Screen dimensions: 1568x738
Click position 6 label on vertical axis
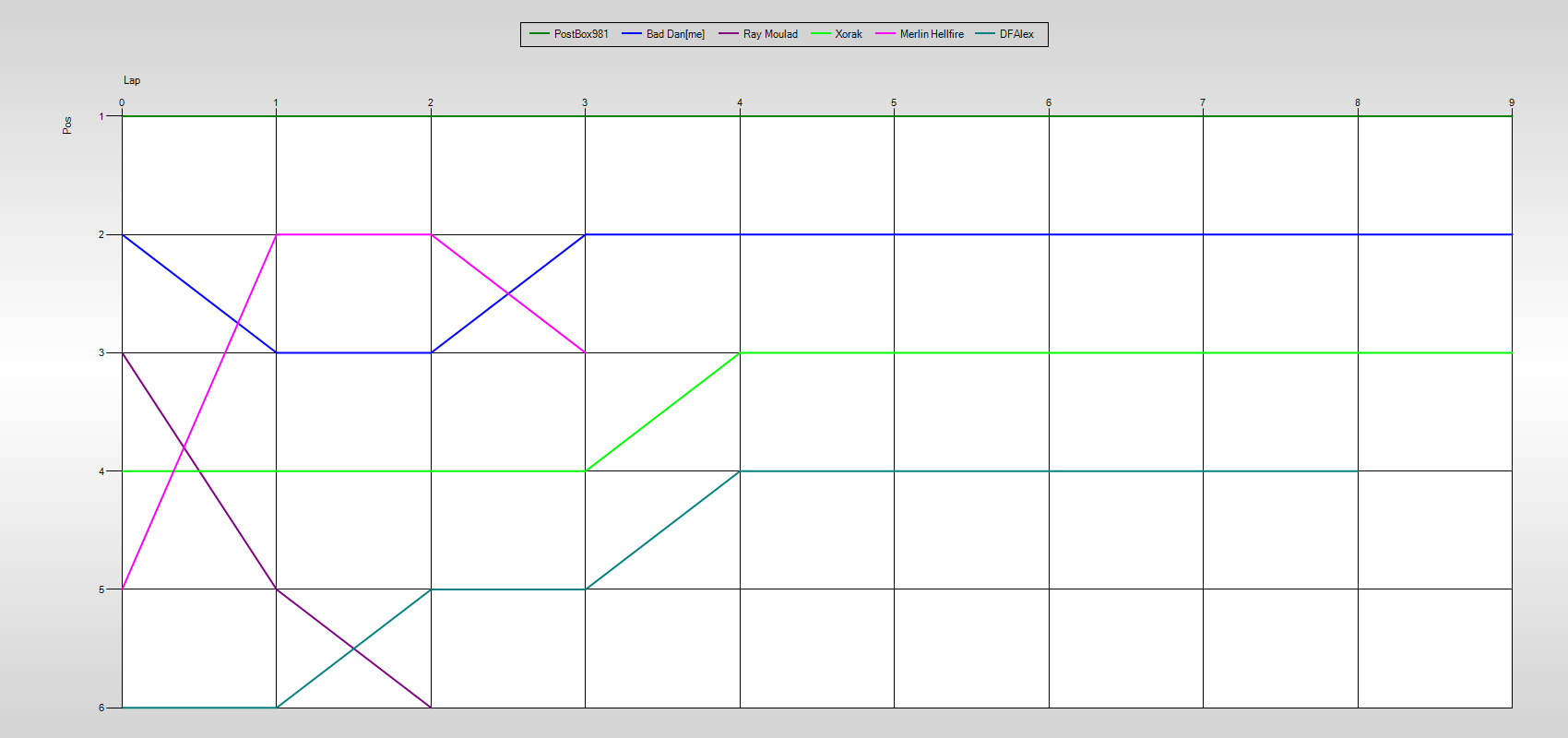point(101,708)
